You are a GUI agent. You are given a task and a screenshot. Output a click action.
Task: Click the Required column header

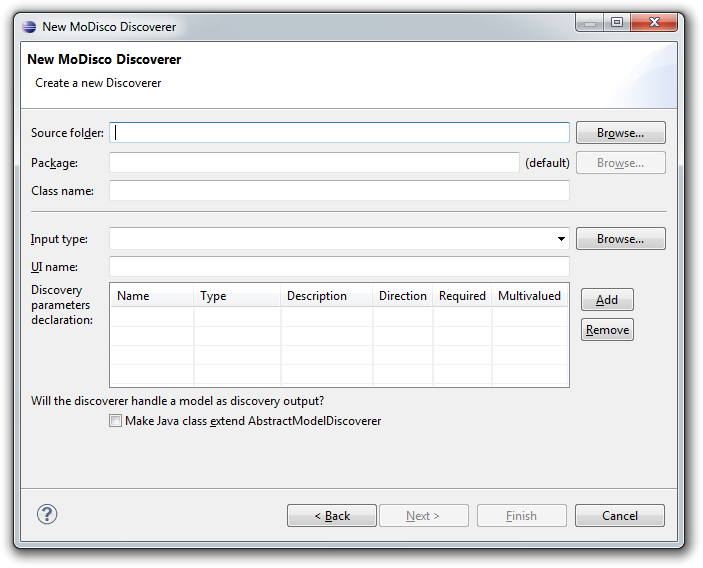click(x=462, y=296)
